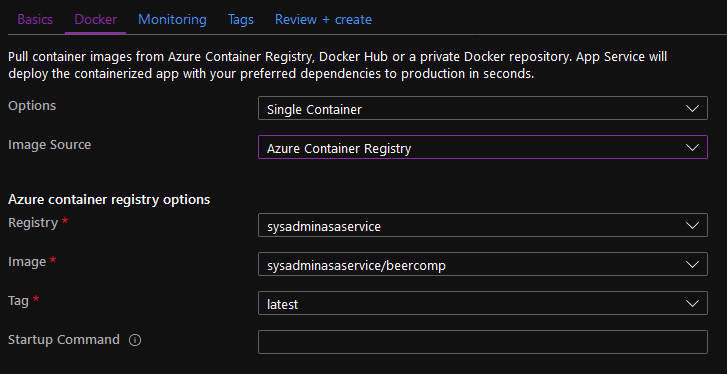727x374 pixels.
Task: Click the chevron arrow in the Registry field
Action: pyautogui.click(x=692, y=225)
